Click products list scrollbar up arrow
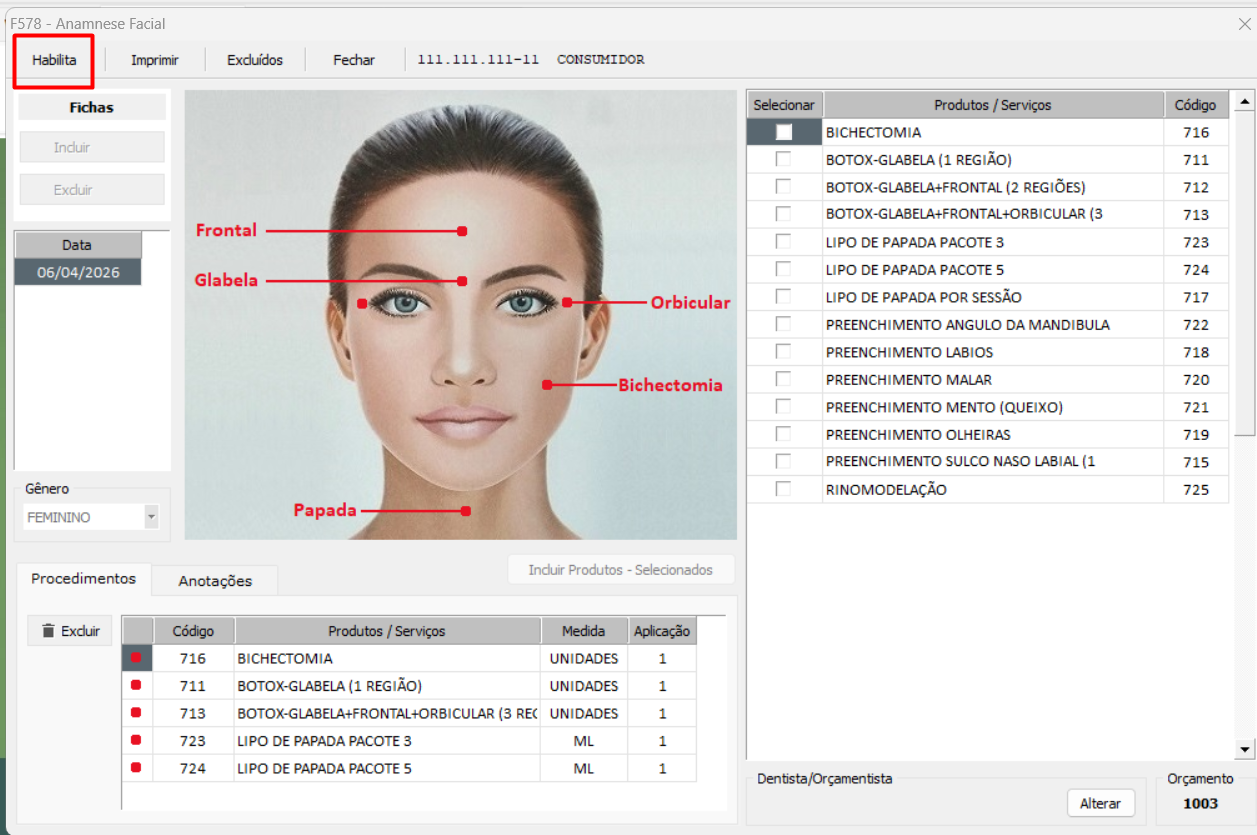 click(x=1244, y=100)
